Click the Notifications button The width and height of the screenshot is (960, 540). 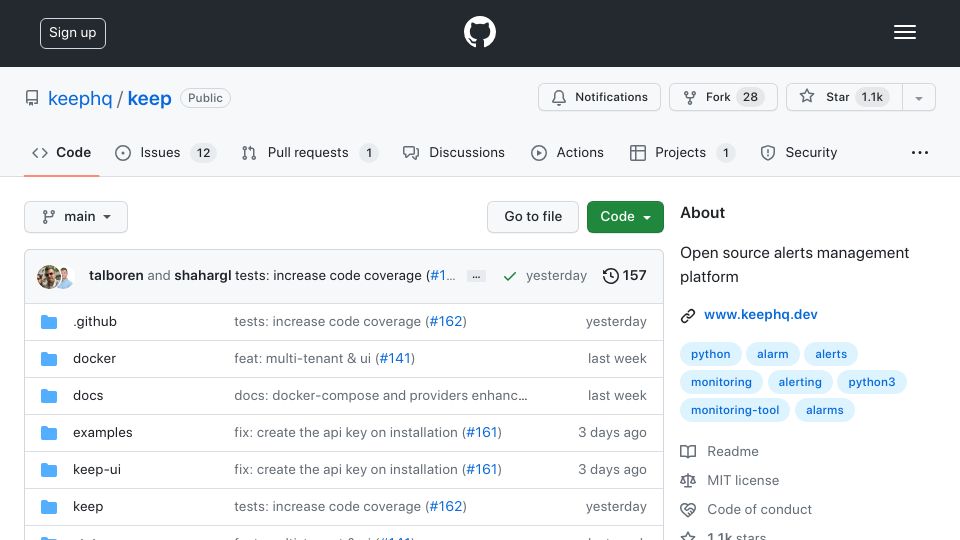coord(599,97)
